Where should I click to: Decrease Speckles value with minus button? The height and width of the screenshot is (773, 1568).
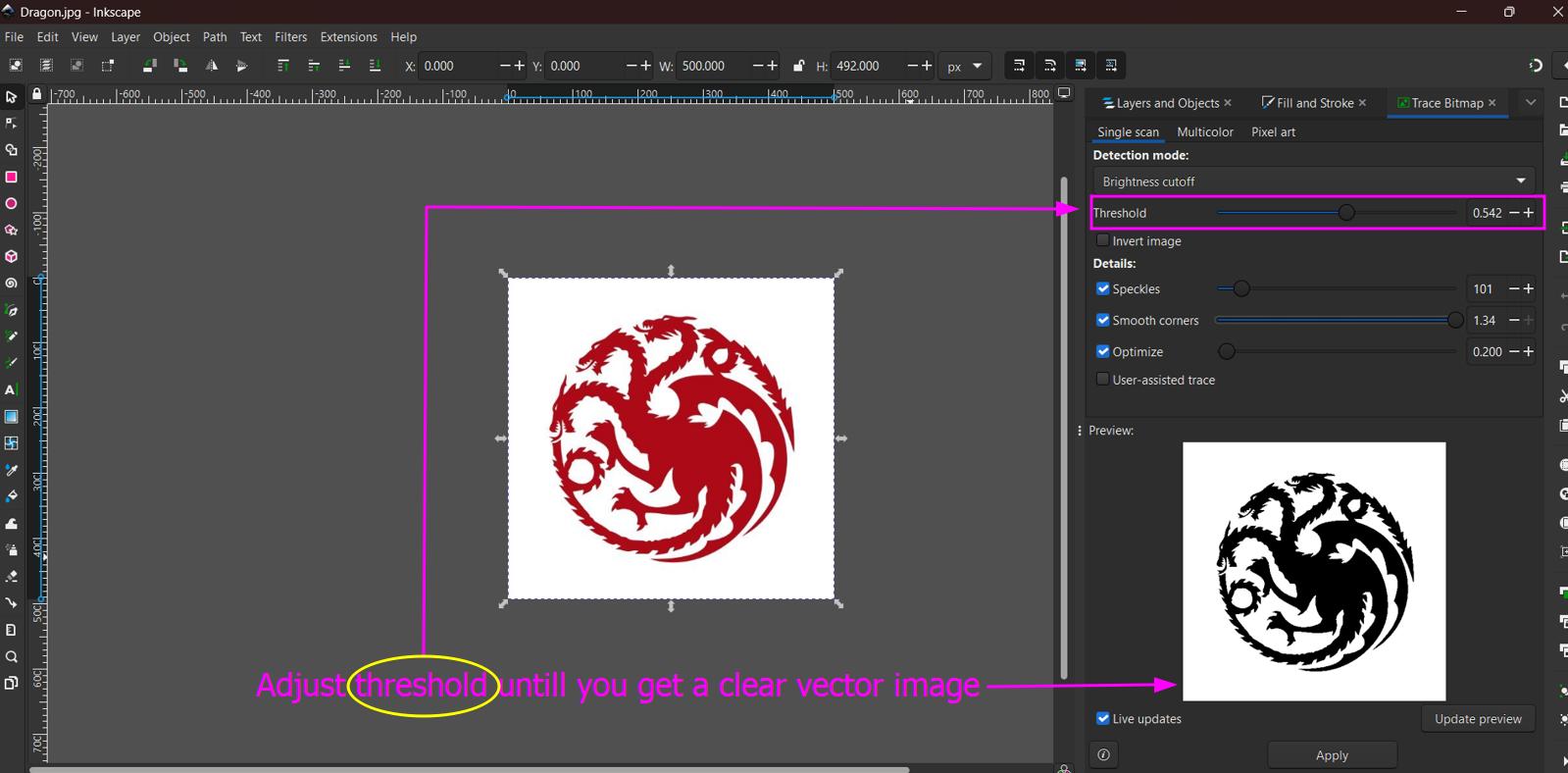pyautogui.click(x=1514, y=288)
